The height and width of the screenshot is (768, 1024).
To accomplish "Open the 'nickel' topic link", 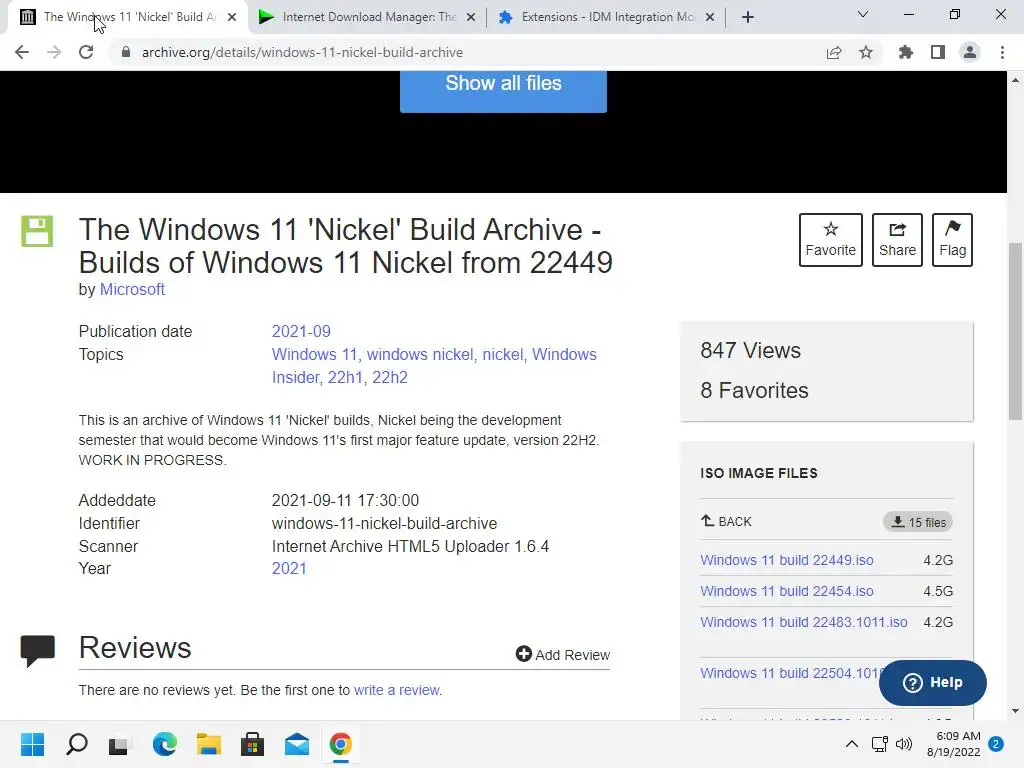I will [502, 354].
